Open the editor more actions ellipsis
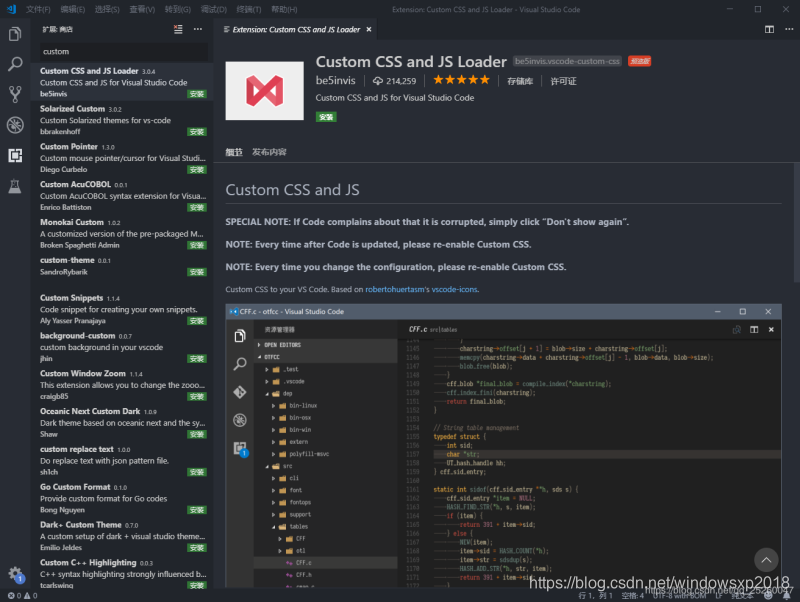Screen dimensions: 800x602 tap(789, 29)
